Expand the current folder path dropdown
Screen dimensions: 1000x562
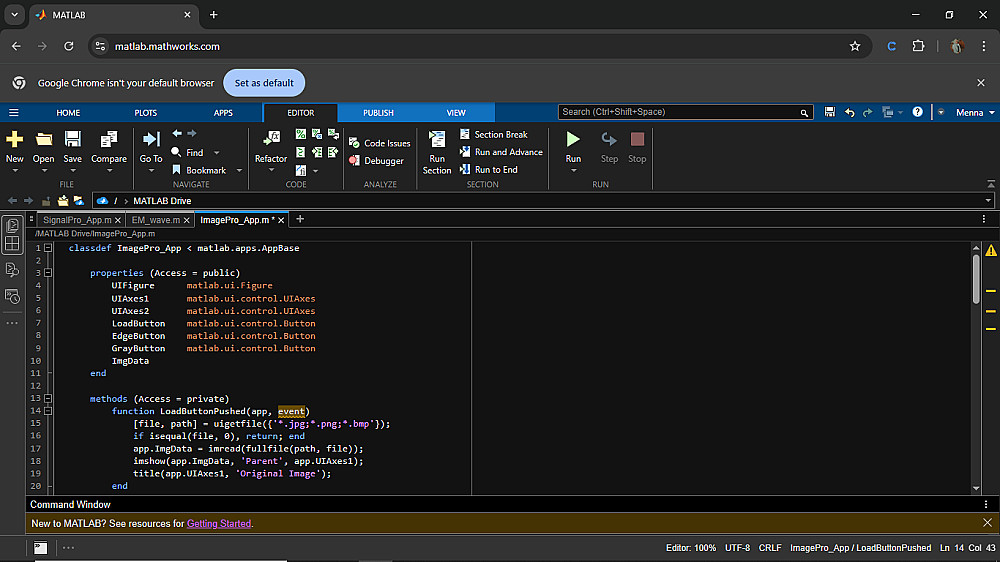coord(988,201)
